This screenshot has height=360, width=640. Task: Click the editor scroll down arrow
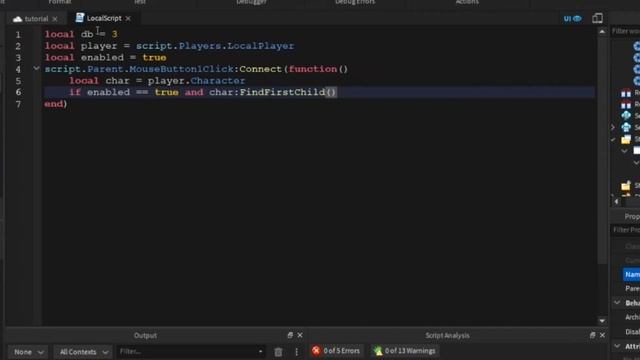(602, 321)
